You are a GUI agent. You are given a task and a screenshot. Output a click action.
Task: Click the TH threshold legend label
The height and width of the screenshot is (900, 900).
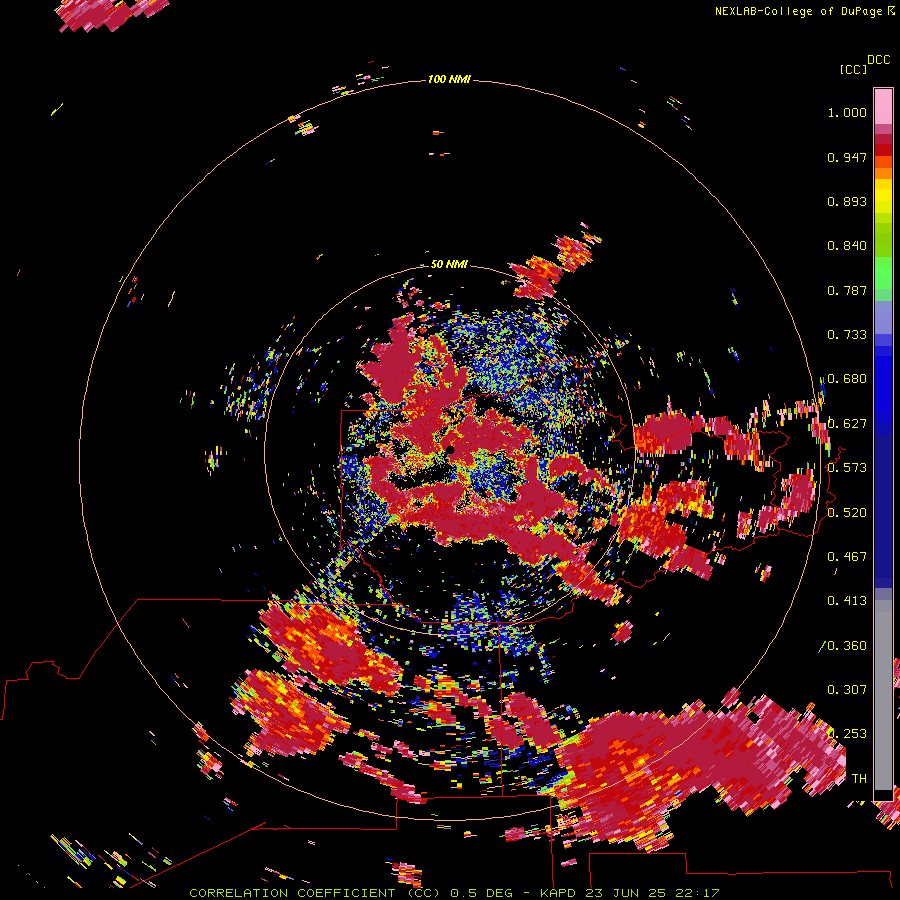click(859, 779)
